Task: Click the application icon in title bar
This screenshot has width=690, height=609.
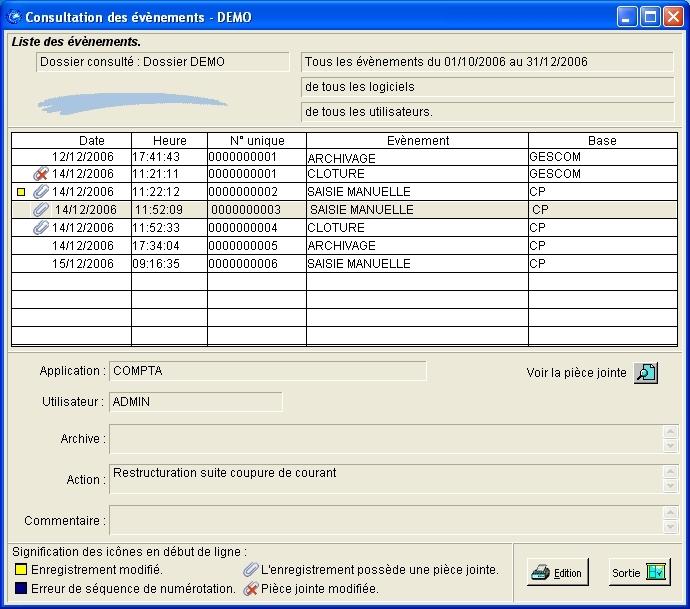Action: pos(14,17)
